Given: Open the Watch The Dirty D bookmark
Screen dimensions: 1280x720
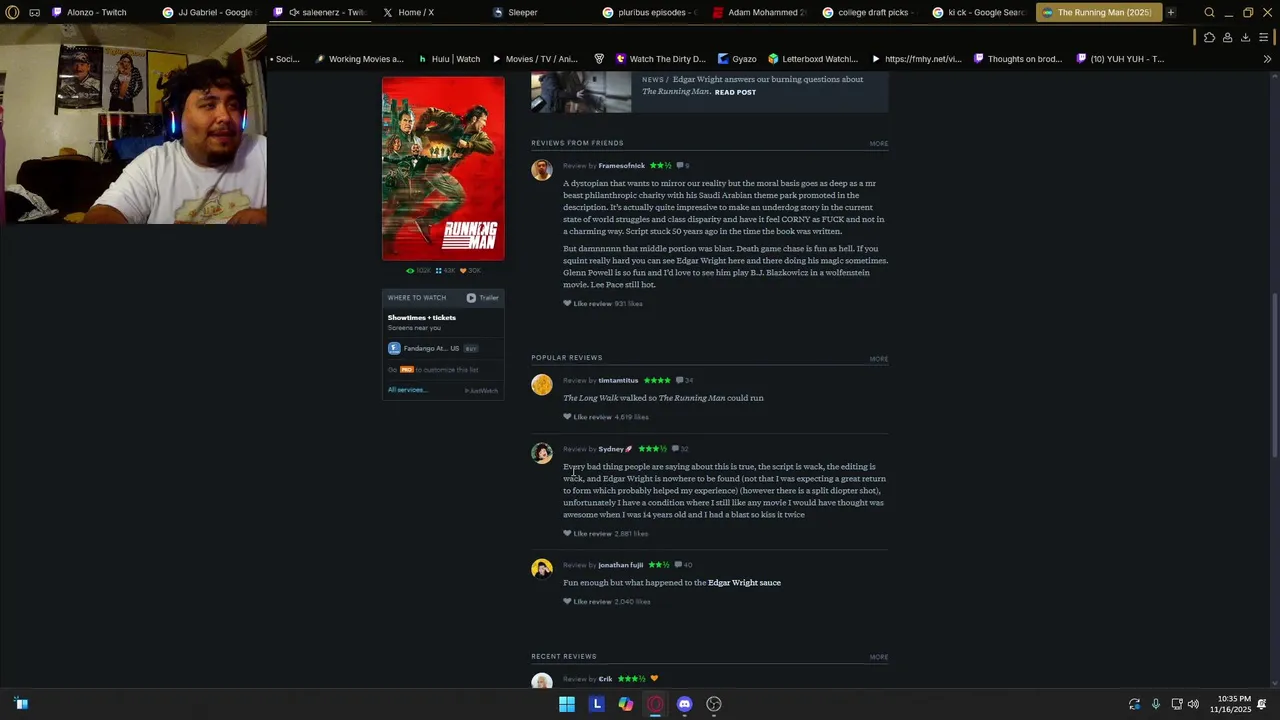Looking at the screenshot, I should tap(660, 59).
